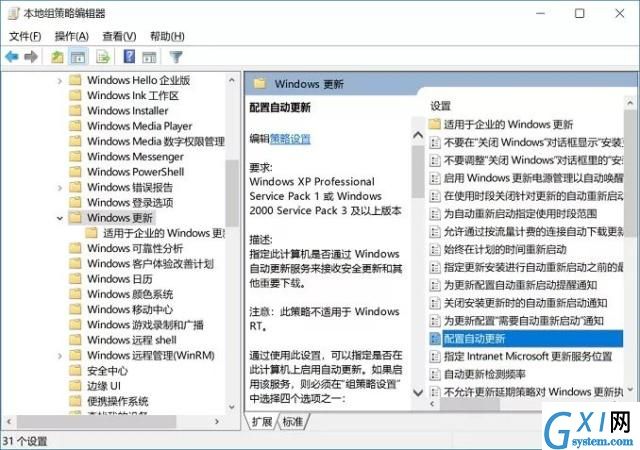
Task: Click the show/hide action pane icon
Action: coord(149,57)
